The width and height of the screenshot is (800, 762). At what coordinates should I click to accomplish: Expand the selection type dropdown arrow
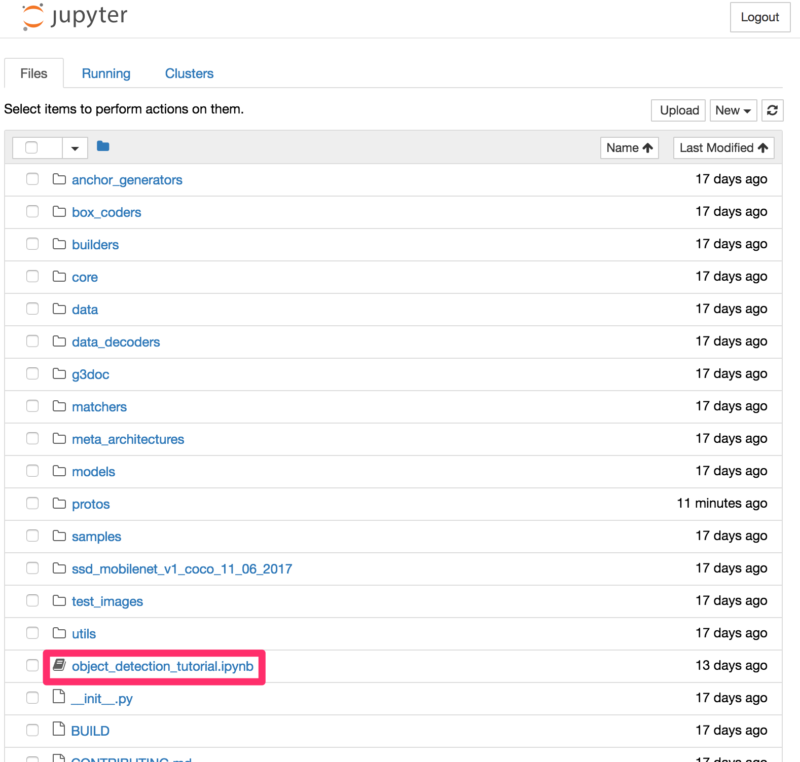[x=75, y=148]
